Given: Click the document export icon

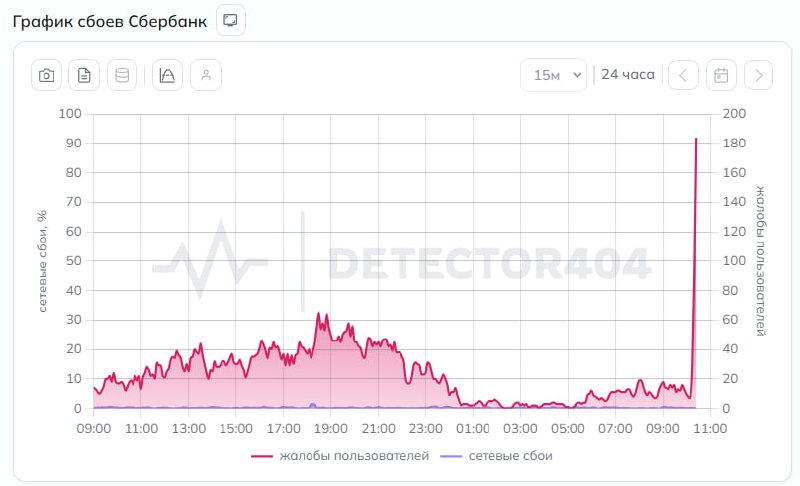Looking at the screenshot, I should [x=84, y=75].
